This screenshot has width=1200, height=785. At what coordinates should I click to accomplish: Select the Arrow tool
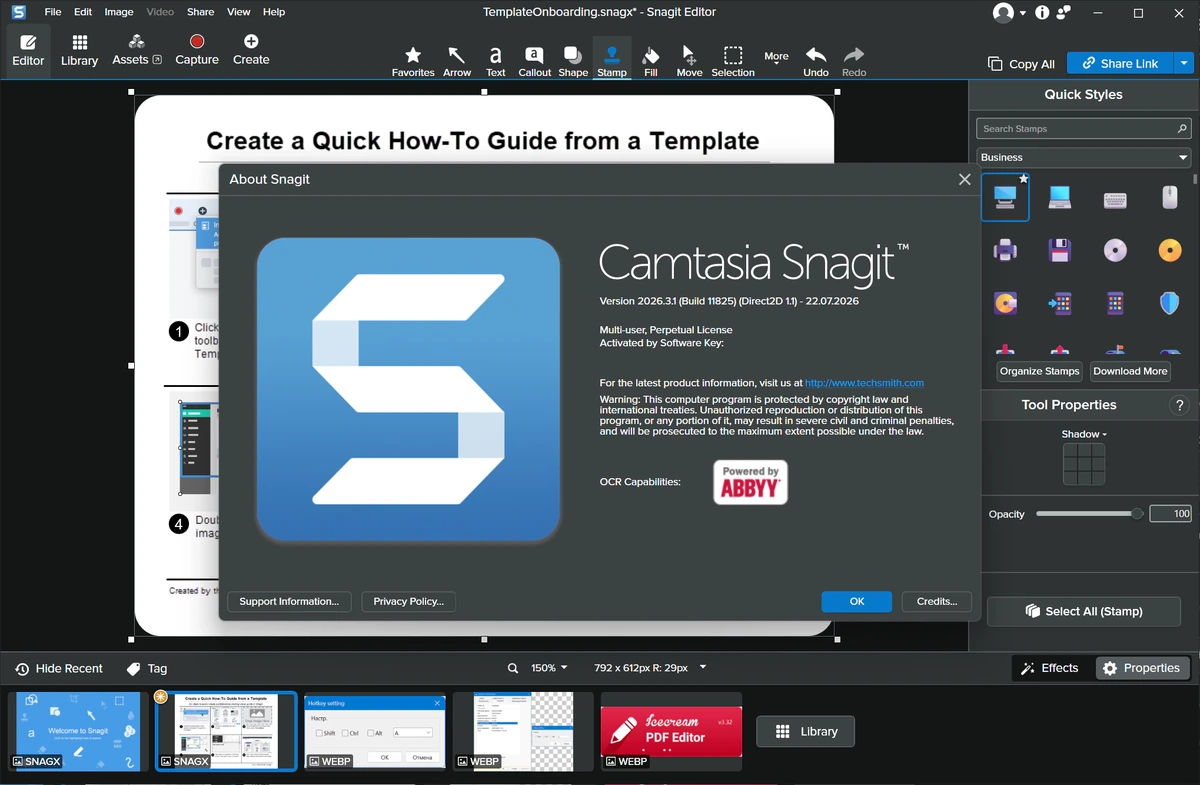click(457, 61)
